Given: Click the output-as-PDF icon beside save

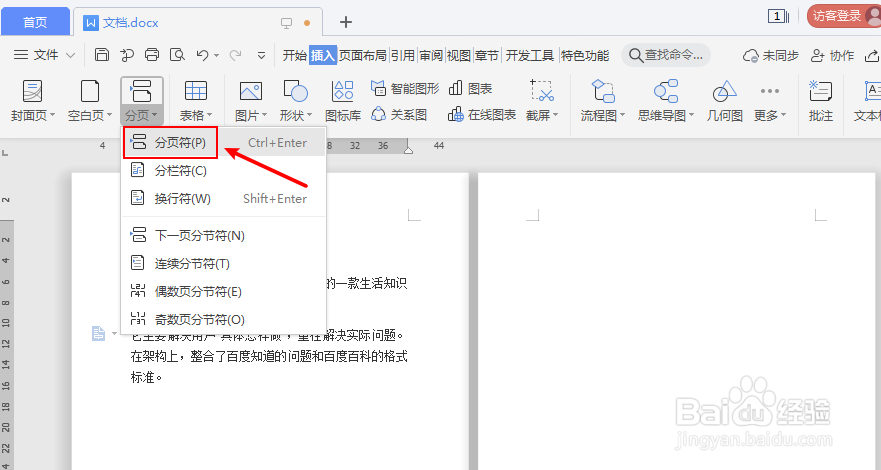Looking at the screenshot, I should point(127,54).
